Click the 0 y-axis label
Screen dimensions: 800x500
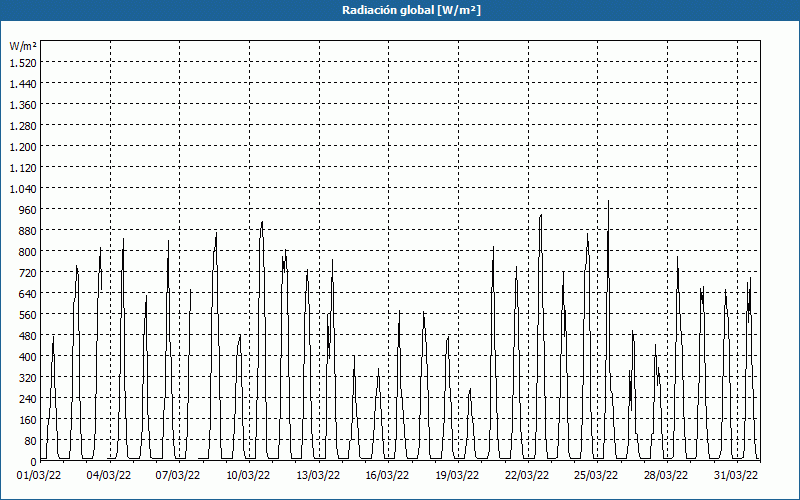34,462
